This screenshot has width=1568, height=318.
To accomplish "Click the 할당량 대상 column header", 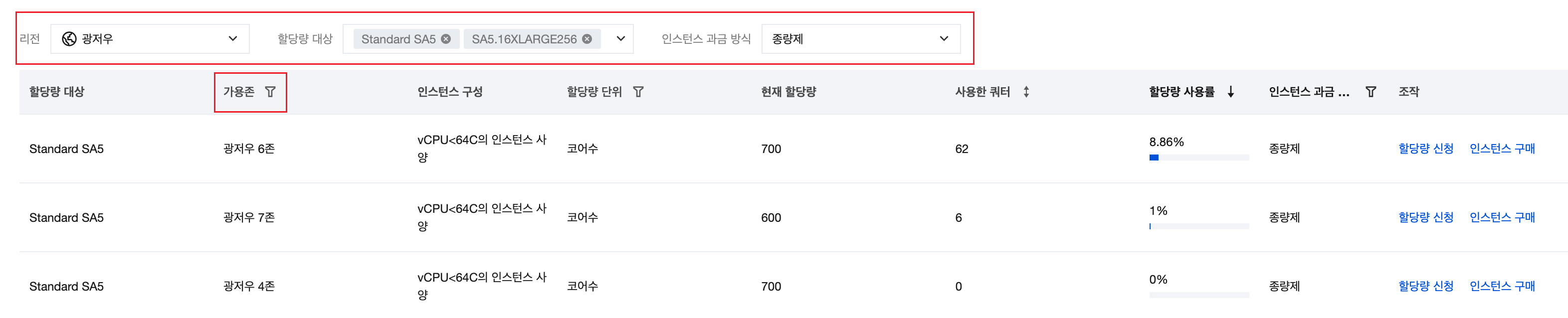I will coord(57,92).
